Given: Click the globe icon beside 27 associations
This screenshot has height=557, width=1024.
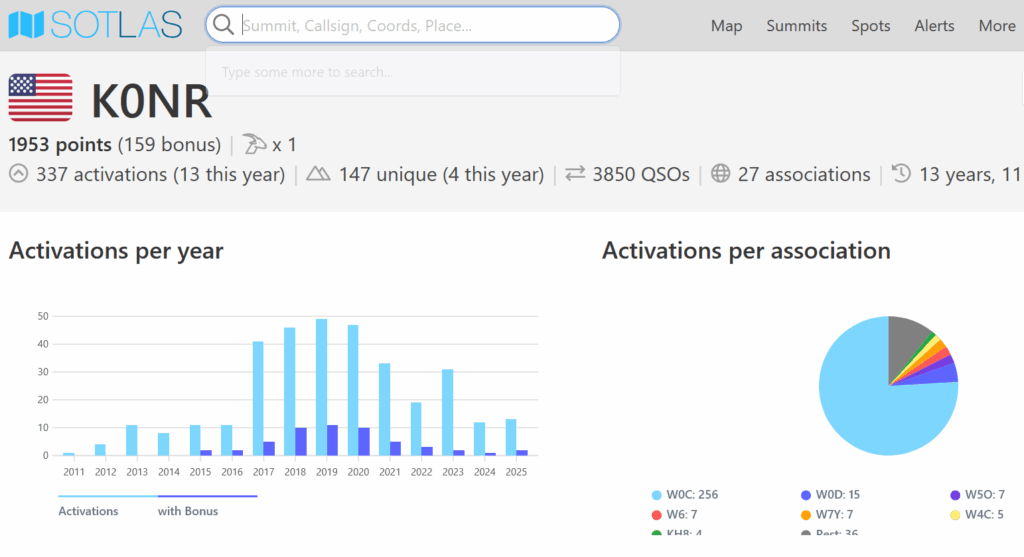Looking at the screenshot, I should (x=721, y=174).
